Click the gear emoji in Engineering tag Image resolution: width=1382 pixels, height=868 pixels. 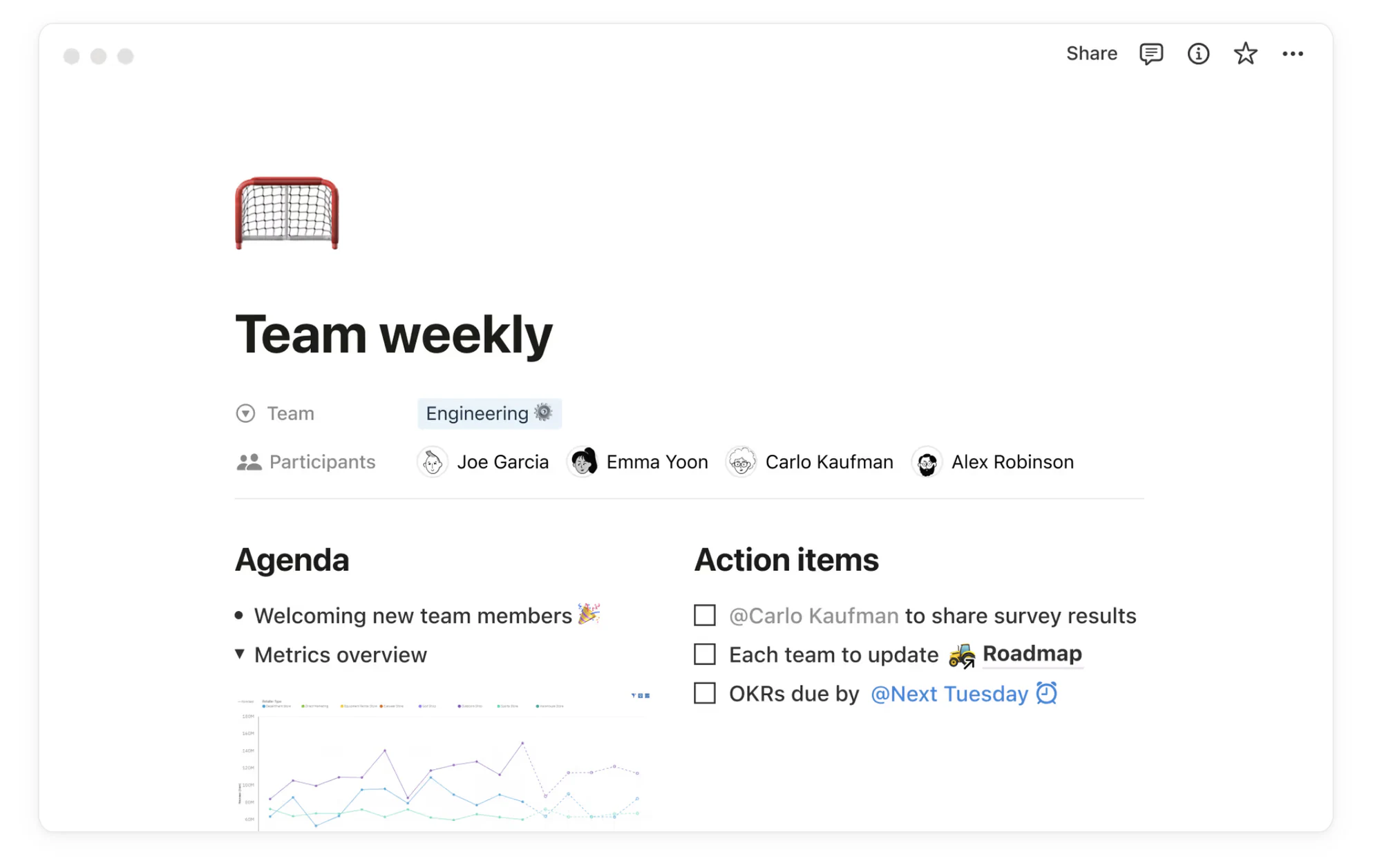(x=543, y=412)
